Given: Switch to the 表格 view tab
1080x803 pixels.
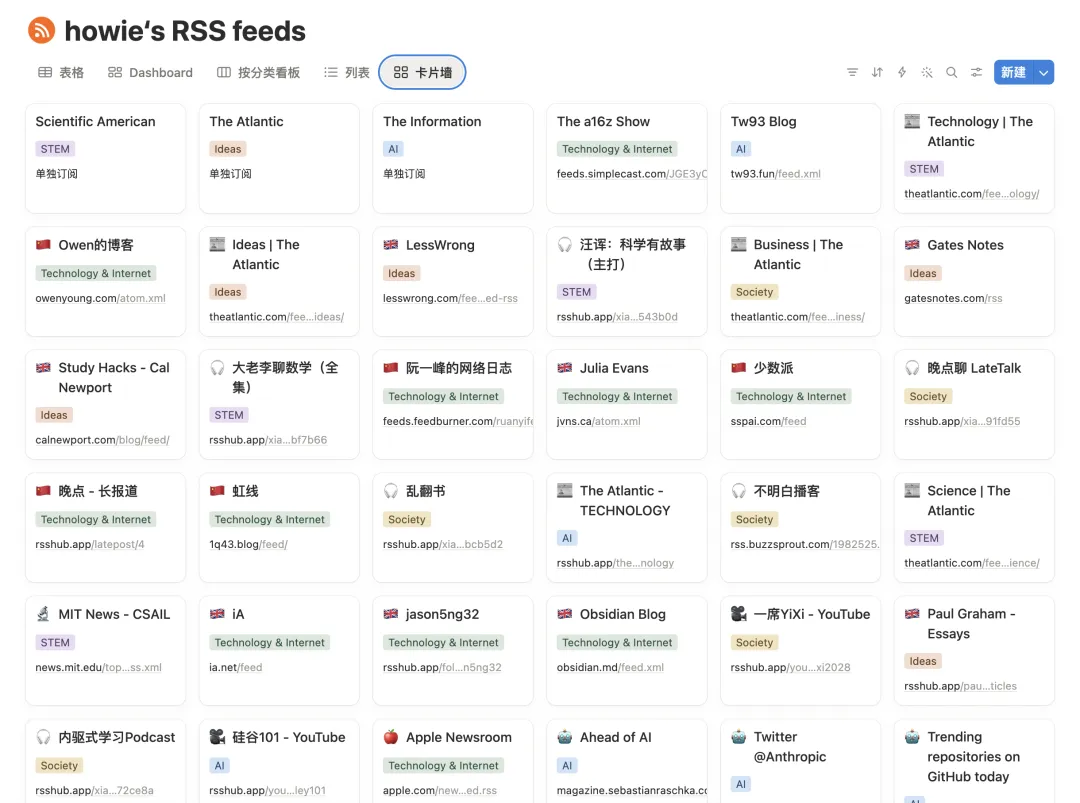Looking at the screenshot, I should click(x=61, y=72).
